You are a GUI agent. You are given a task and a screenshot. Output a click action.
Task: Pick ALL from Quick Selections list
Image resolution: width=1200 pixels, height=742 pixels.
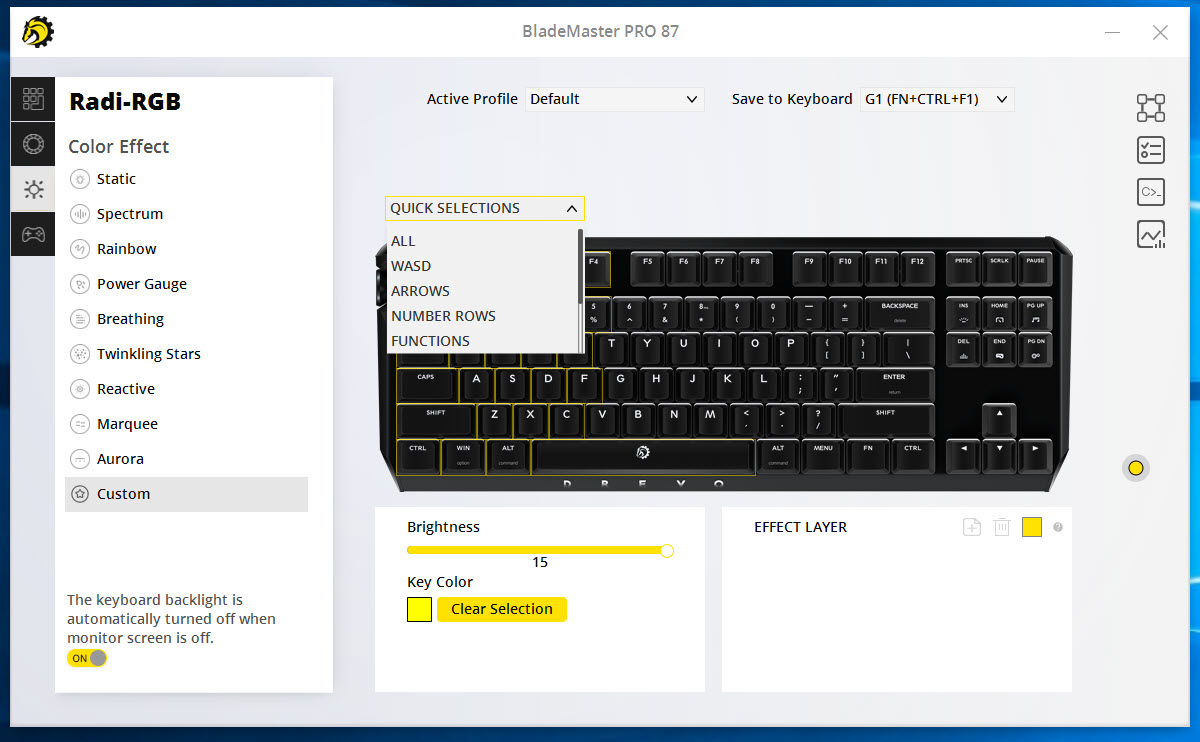coord(482,241)
